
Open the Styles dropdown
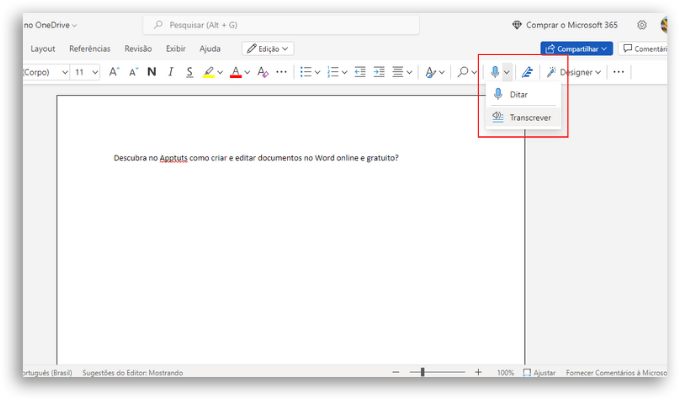click(x=434, y=72)
